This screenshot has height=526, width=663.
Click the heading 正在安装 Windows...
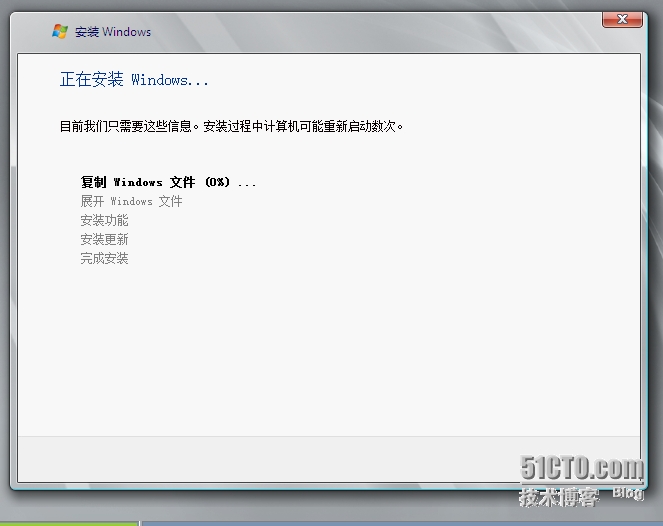[134, 79]
